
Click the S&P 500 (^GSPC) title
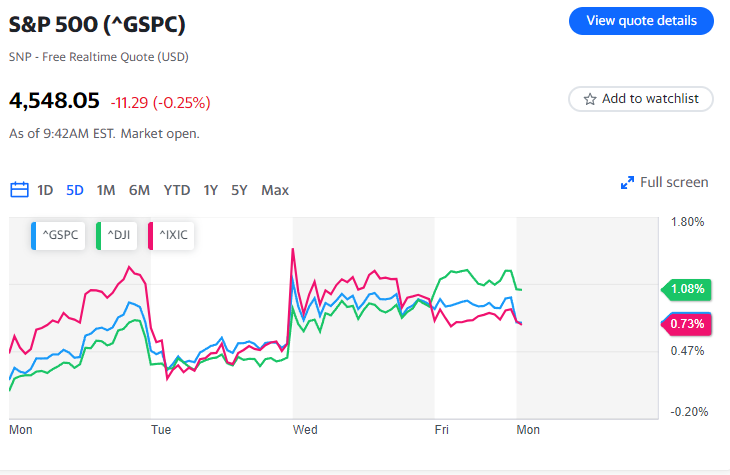tap(97, 22)
